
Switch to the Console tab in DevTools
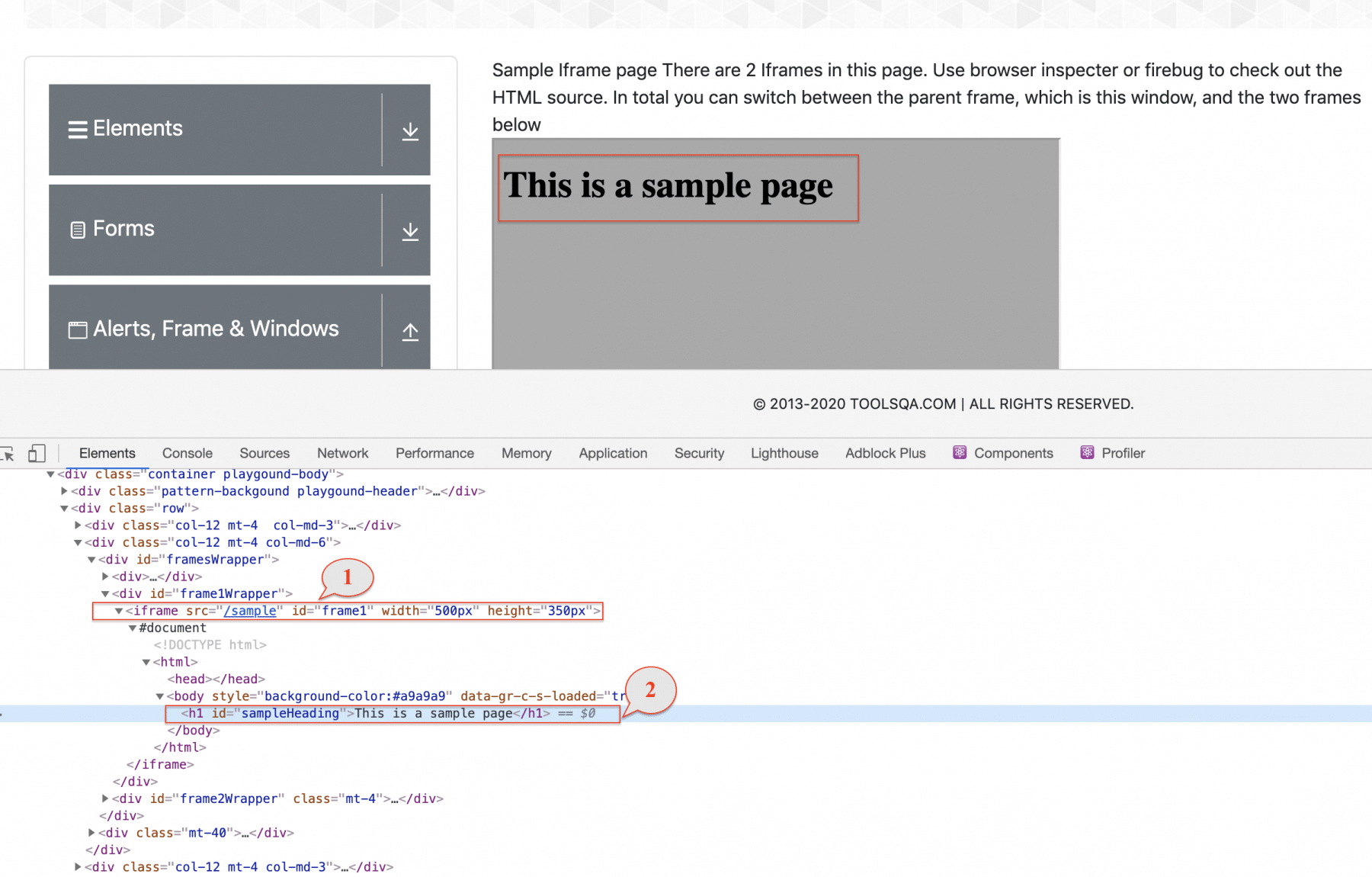[187, 452]
